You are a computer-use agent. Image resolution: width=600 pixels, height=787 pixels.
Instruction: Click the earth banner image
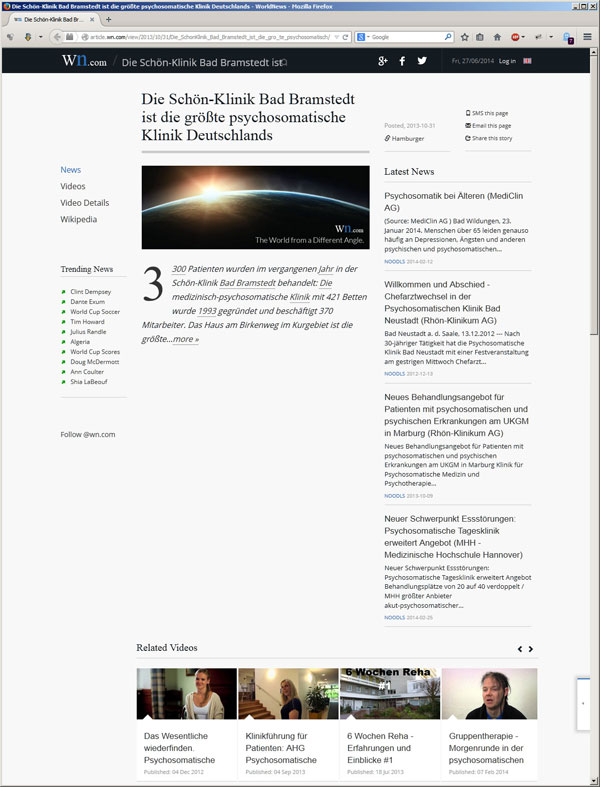tap(256, 207)
